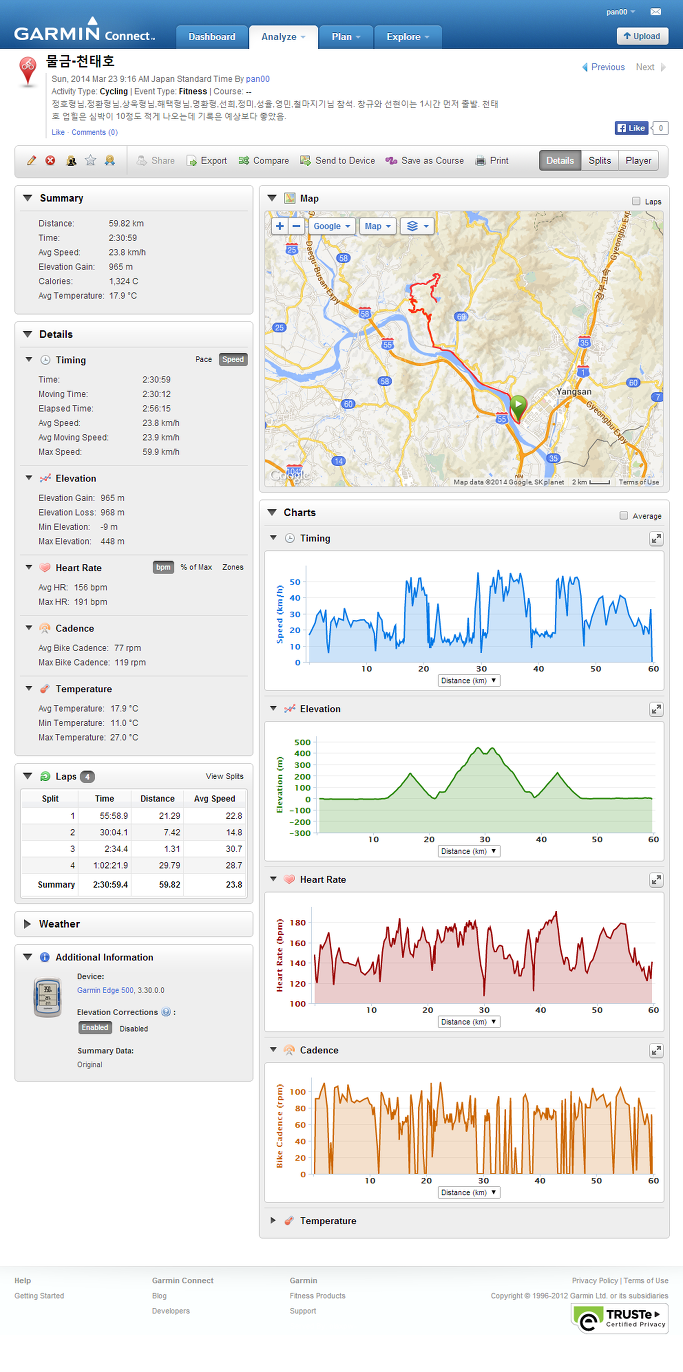Zoom in the map with the plus button
This screenshot has height=1372, width=683.
[280, 226]
